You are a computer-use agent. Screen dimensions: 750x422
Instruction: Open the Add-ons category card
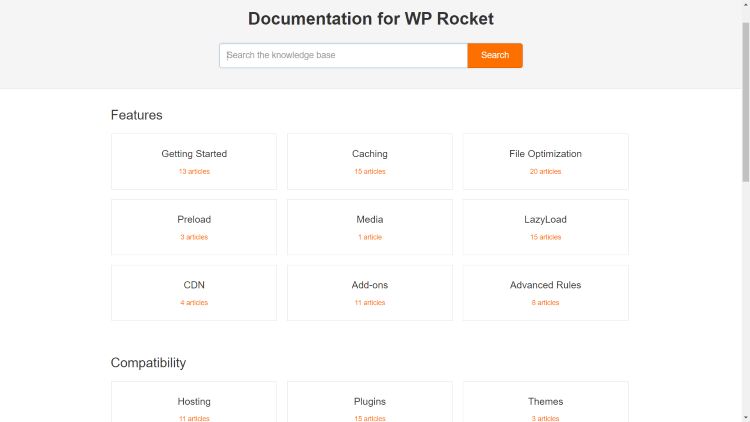pos(370,293)
